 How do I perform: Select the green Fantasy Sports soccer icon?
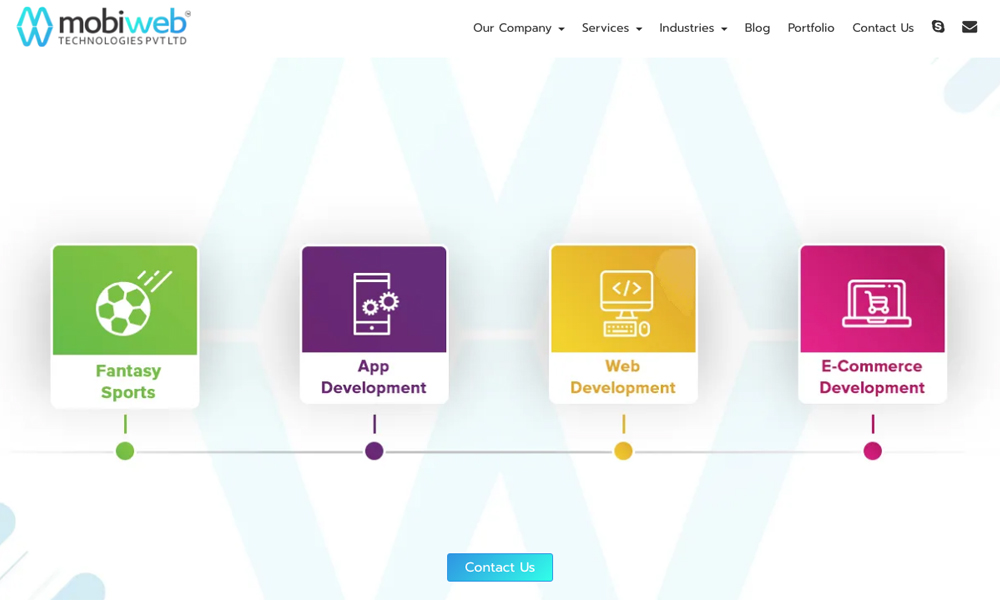pyautogui.click(x=125, y=300)
